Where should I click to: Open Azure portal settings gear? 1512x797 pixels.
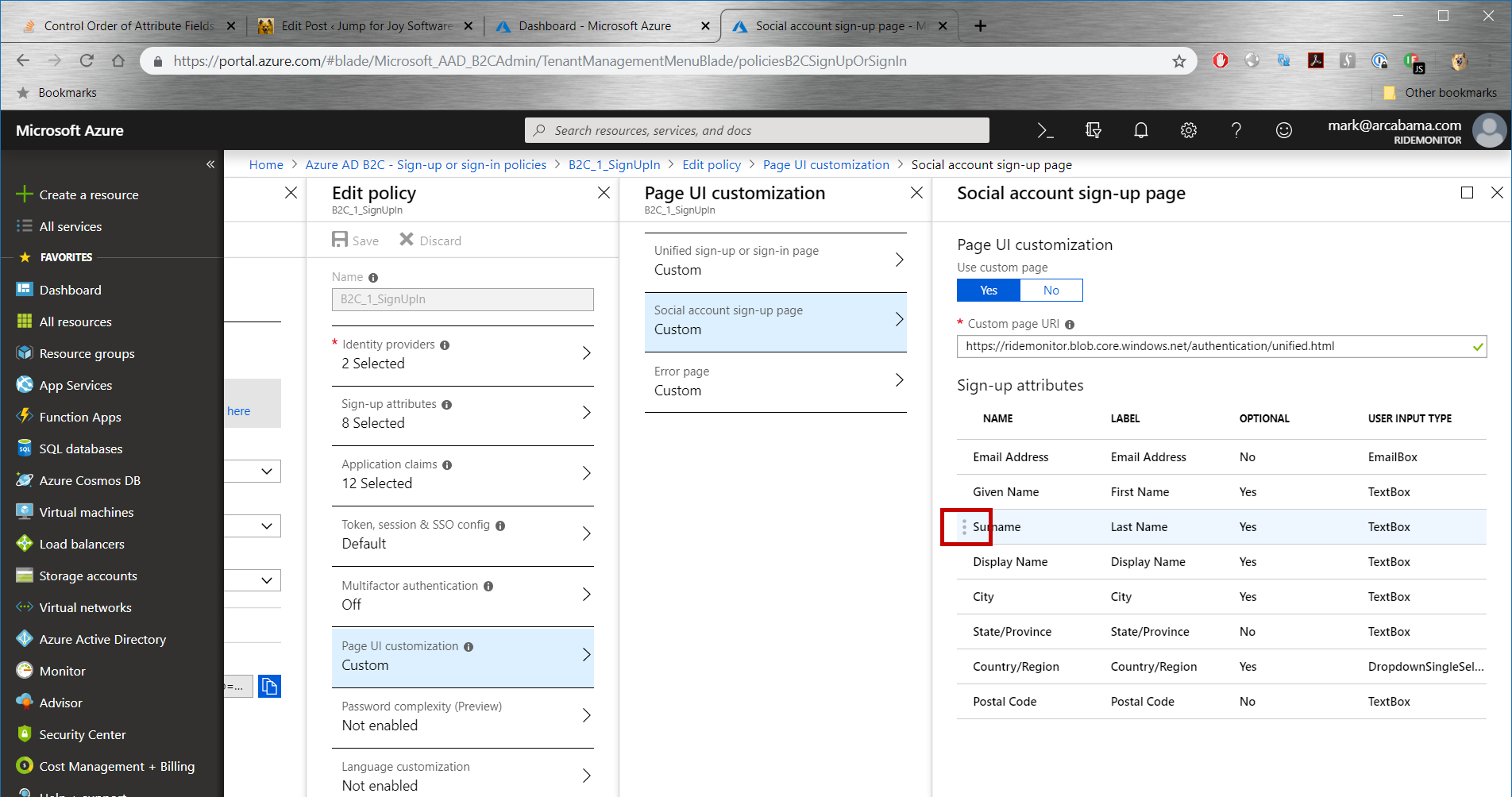point(1189,130)
